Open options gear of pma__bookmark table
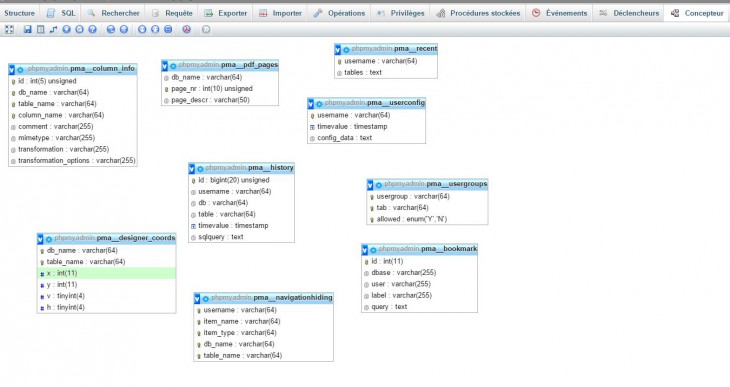 [x=373, y=250]
